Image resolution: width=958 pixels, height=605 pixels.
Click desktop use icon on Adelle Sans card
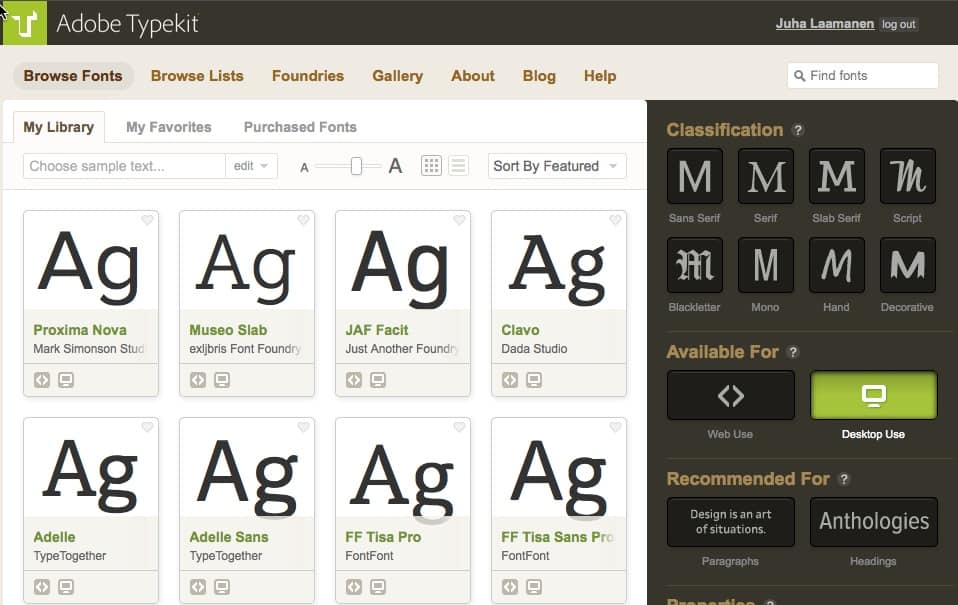(222, 587)
